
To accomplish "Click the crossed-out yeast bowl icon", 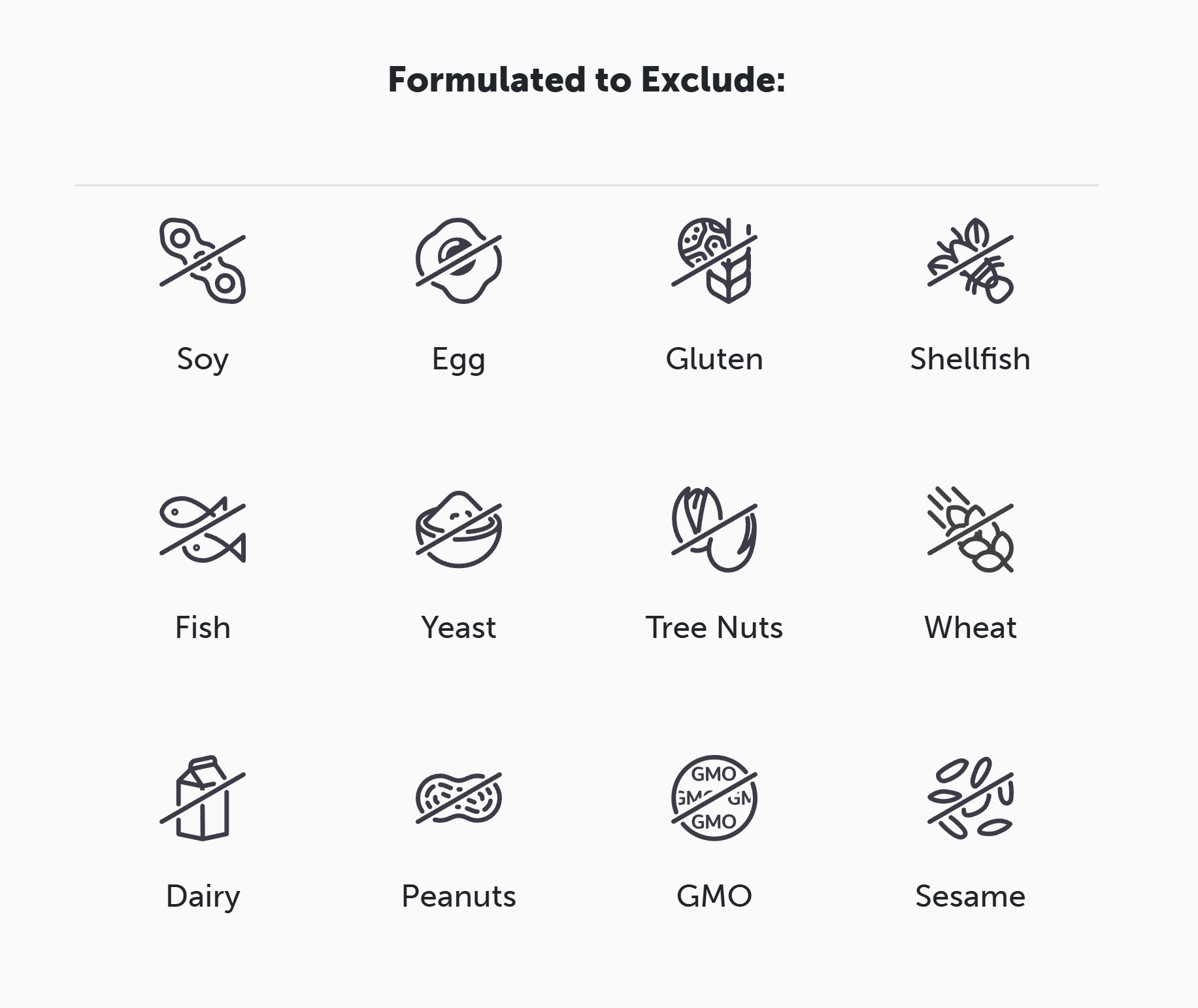I will point(458,529).
